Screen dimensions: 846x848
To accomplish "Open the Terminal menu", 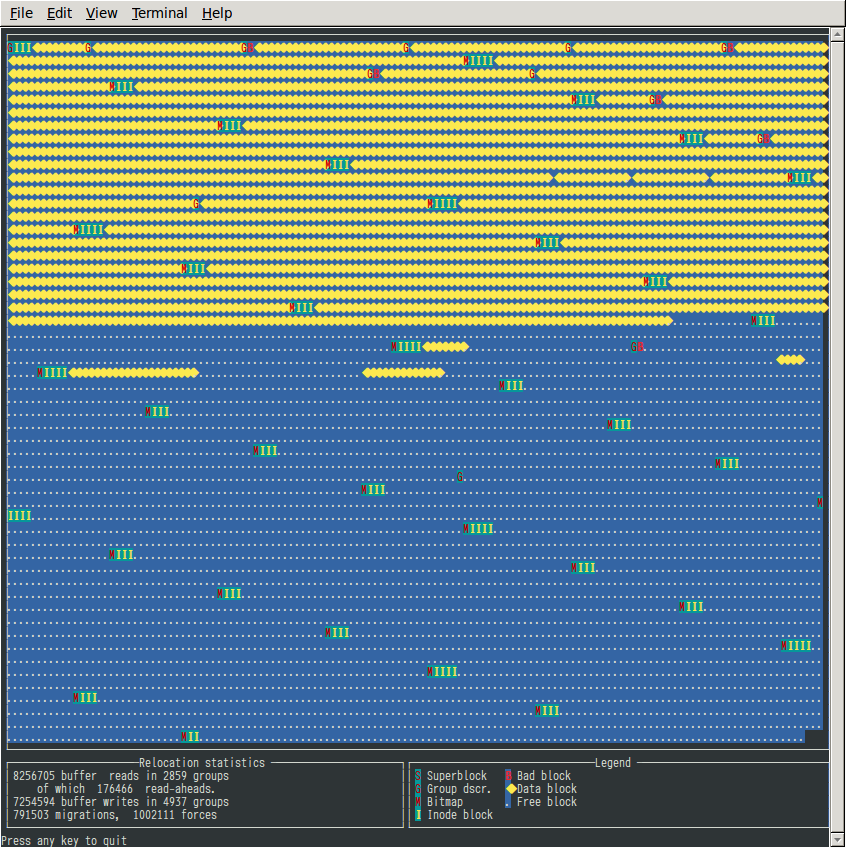I will 159,13.
